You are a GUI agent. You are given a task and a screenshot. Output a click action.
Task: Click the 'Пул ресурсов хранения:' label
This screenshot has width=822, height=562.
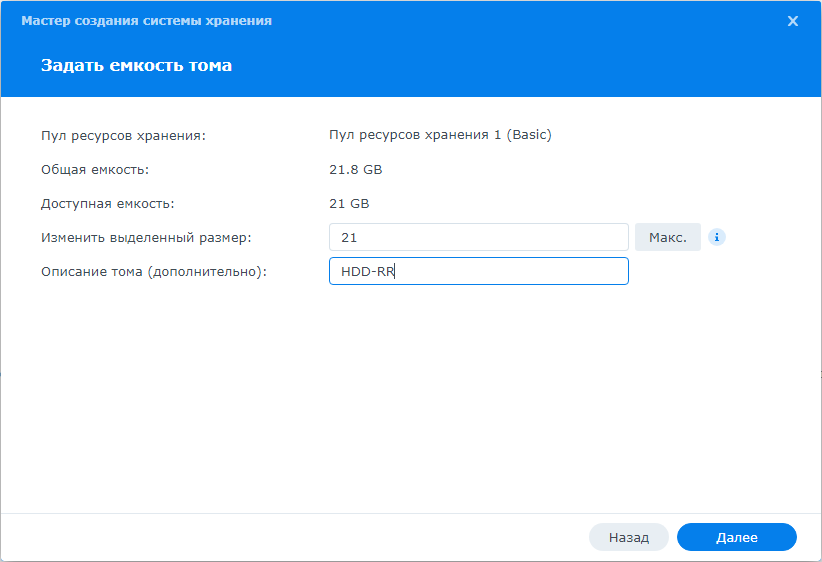(123, 135)
